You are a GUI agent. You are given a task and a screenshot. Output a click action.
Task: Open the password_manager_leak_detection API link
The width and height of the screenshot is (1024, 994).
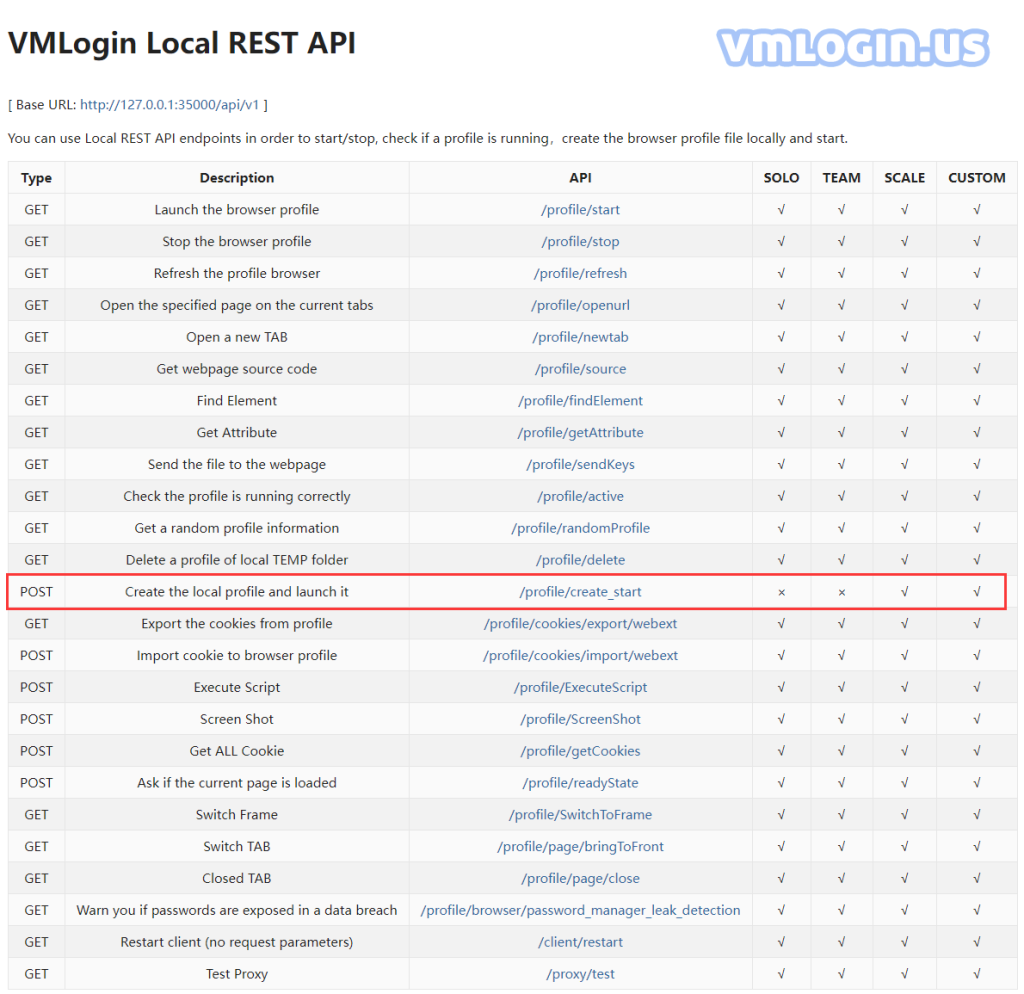[580, 910]
